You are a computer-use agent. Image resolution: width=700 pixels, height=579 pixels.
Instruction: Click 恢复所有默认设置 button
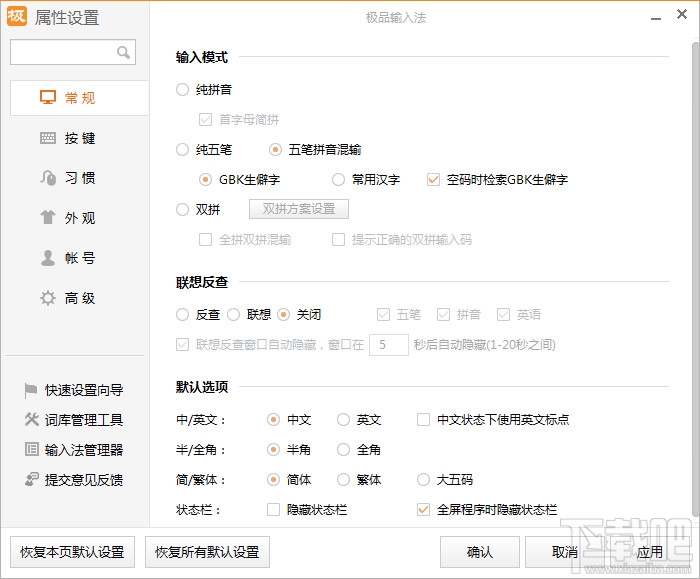pyautogui.click(x=207, y=552)
